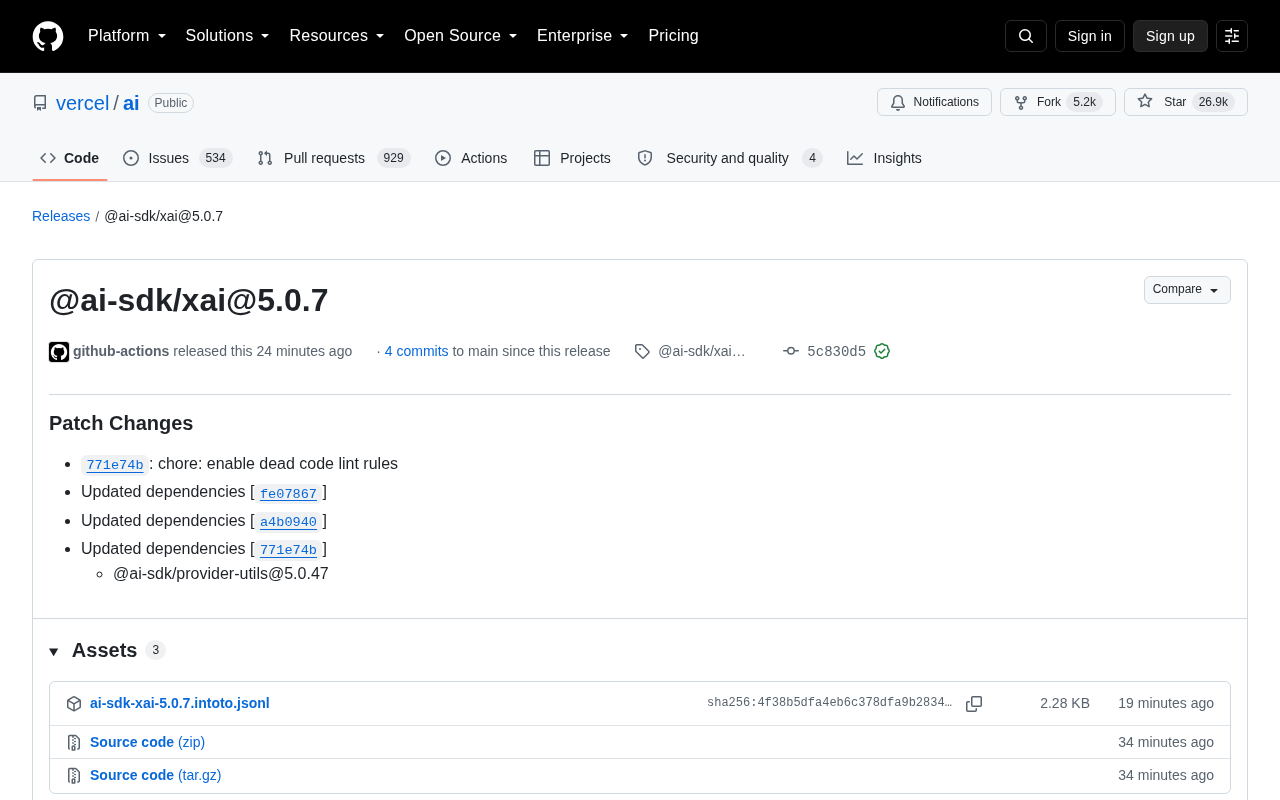Image resolution: width=1280 pixels, height=800 pixels.
Task: Follow the Releases breadcrumb link
Action: 61,216
